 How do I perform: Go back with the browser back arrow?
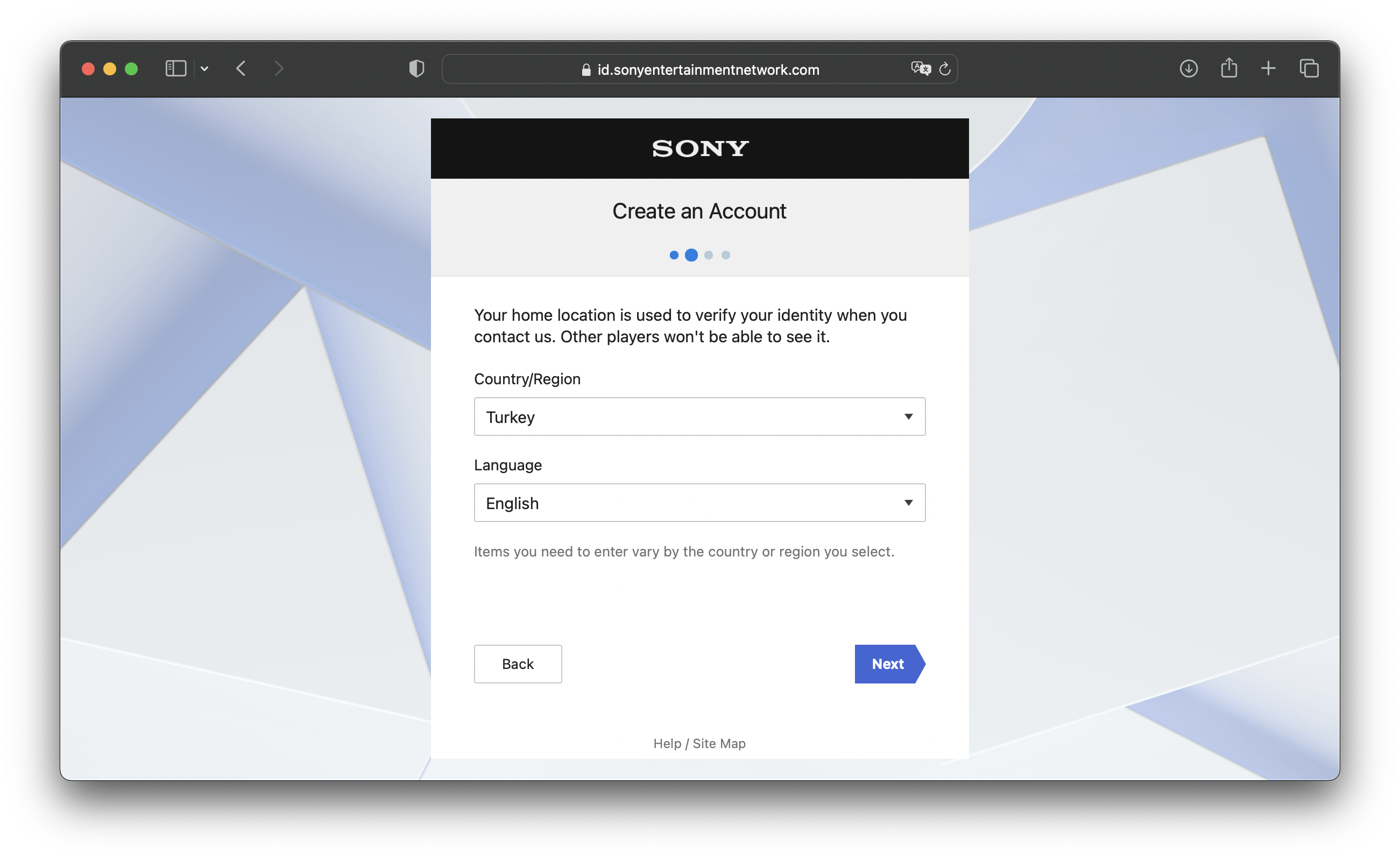pos(241,69)
